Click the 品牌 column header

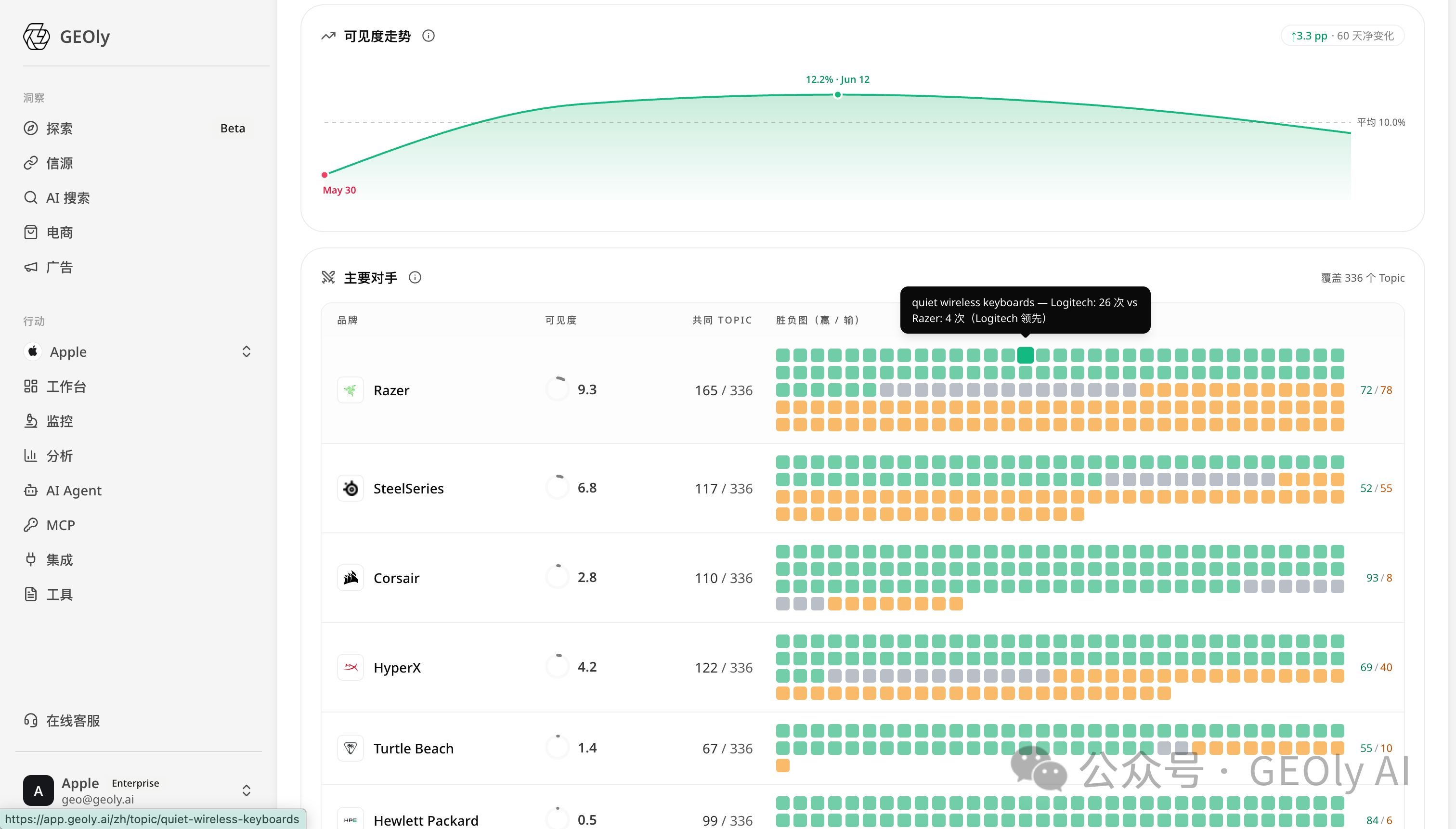pos(347,320)
